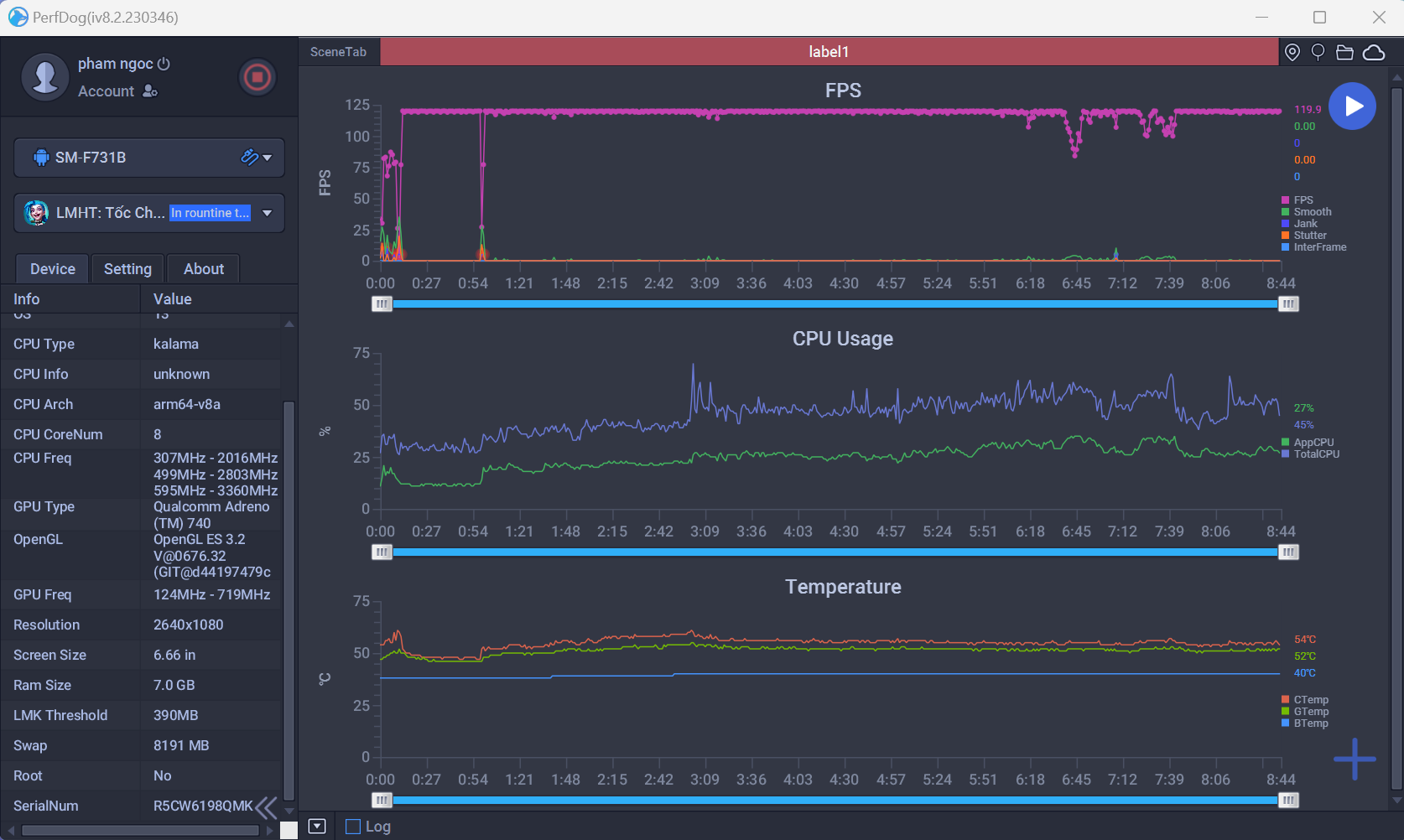The image size is (1404, 840).
Task: Select the SerialNum value R5CW6198QMK
Action: (203, 806)
